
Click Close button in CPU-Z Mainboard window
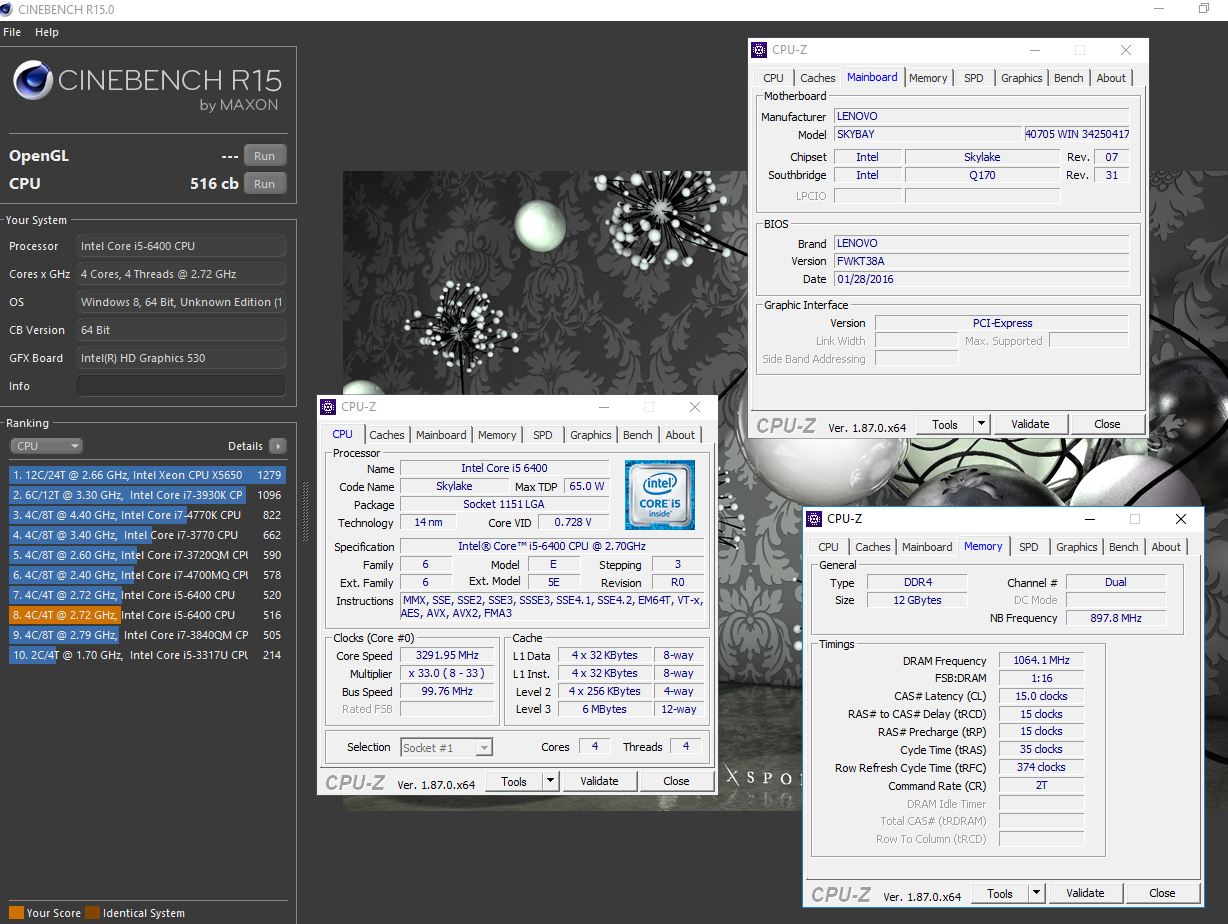[x=1107, y=425]
